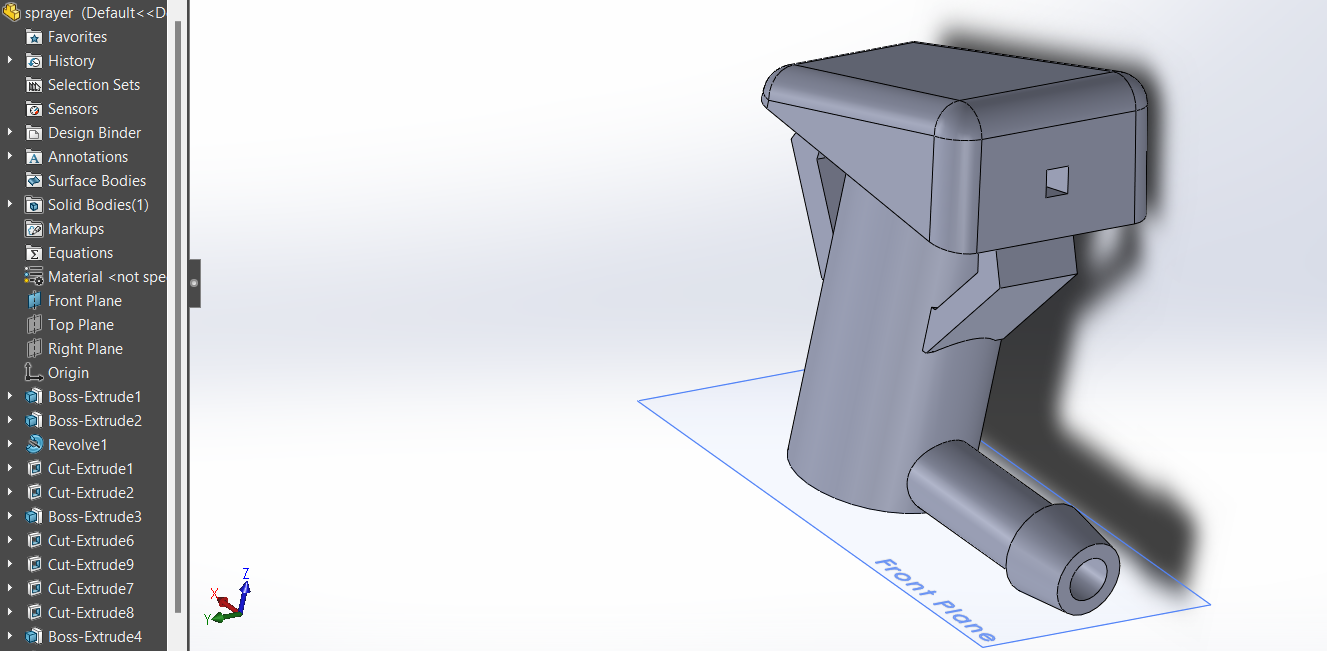The height and width of the screenshot is (651, 1327).
Task: Select the Right Plane item
Action: pos(85,349)
